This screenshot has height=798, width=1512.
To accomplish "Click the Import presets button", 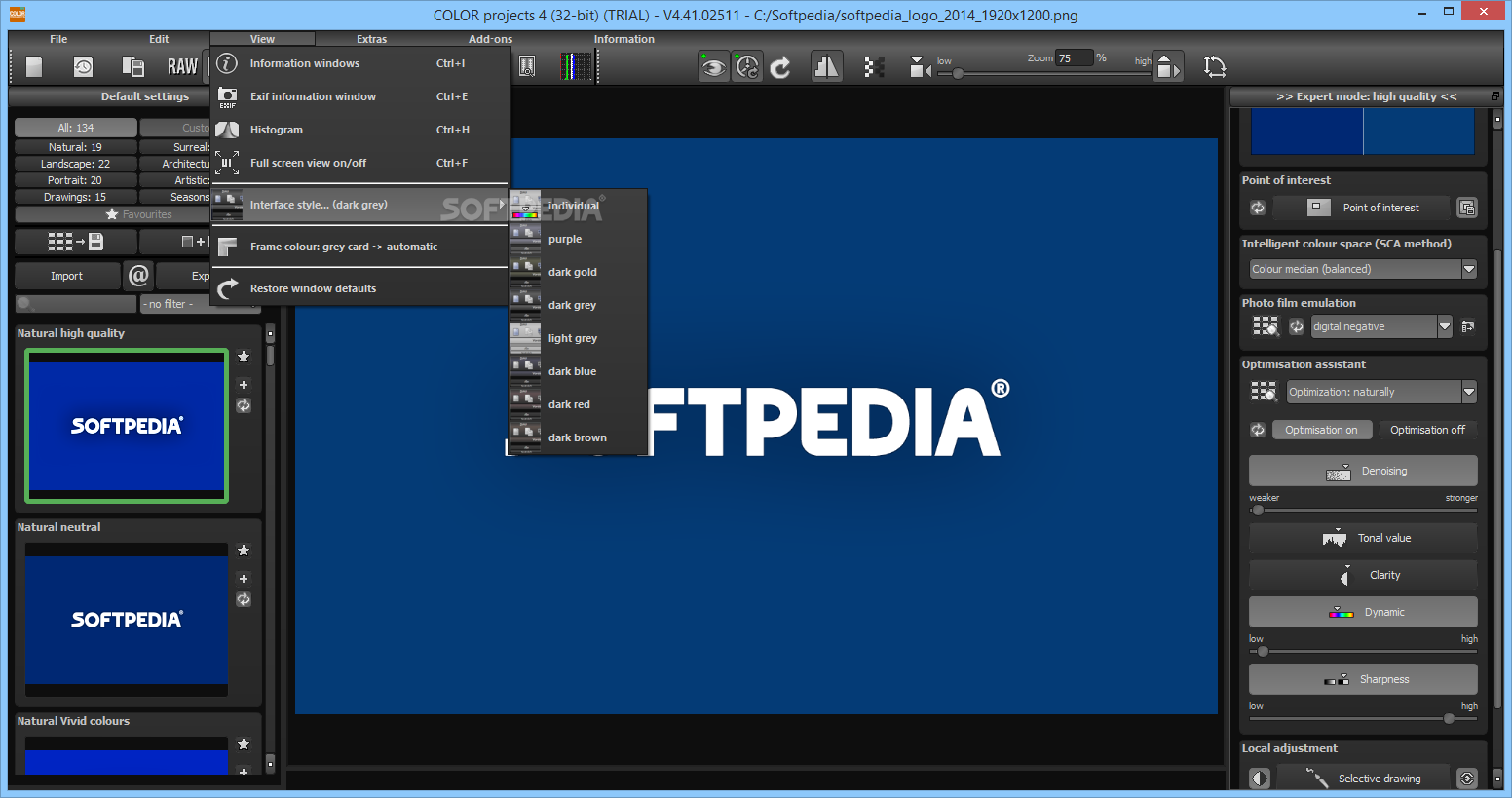I will click(67, 276).
